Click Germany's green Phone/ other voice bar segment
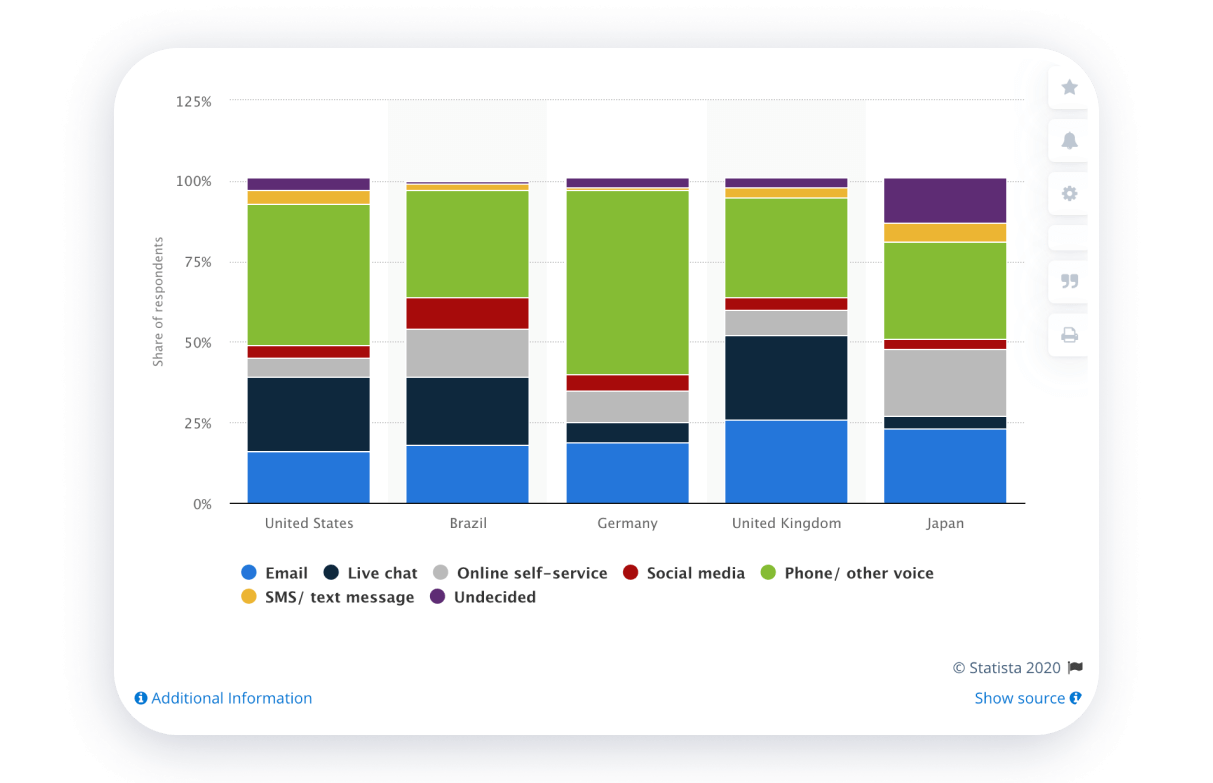 click(x=627, y=282)
